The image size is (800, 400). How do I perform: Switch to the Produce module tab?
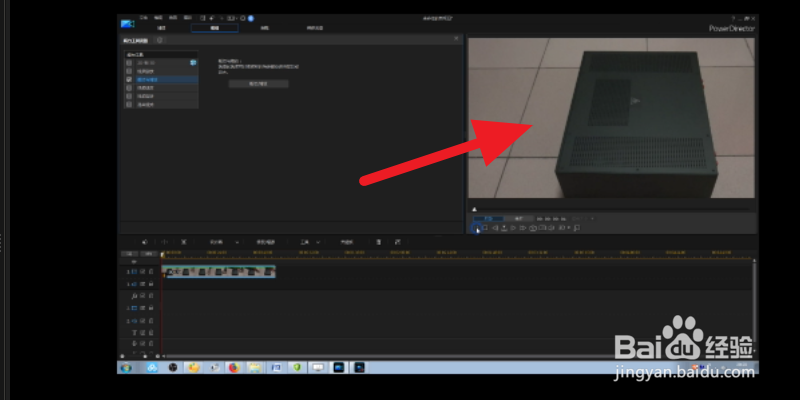(x=264, y=28)
